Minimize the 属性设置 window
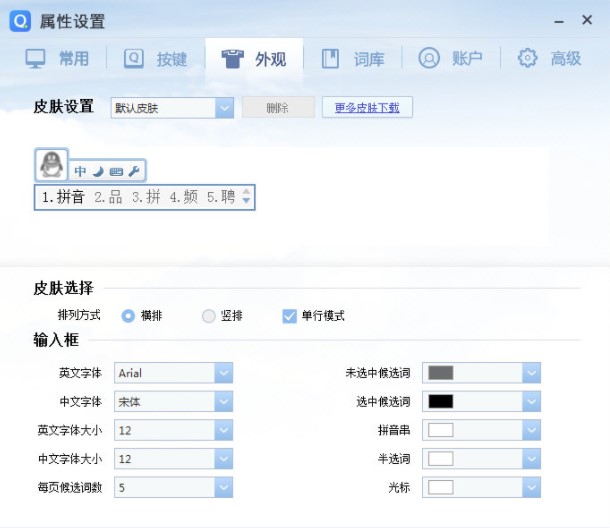Viewport: 610px width, 528px height. [x=559, y=21]
